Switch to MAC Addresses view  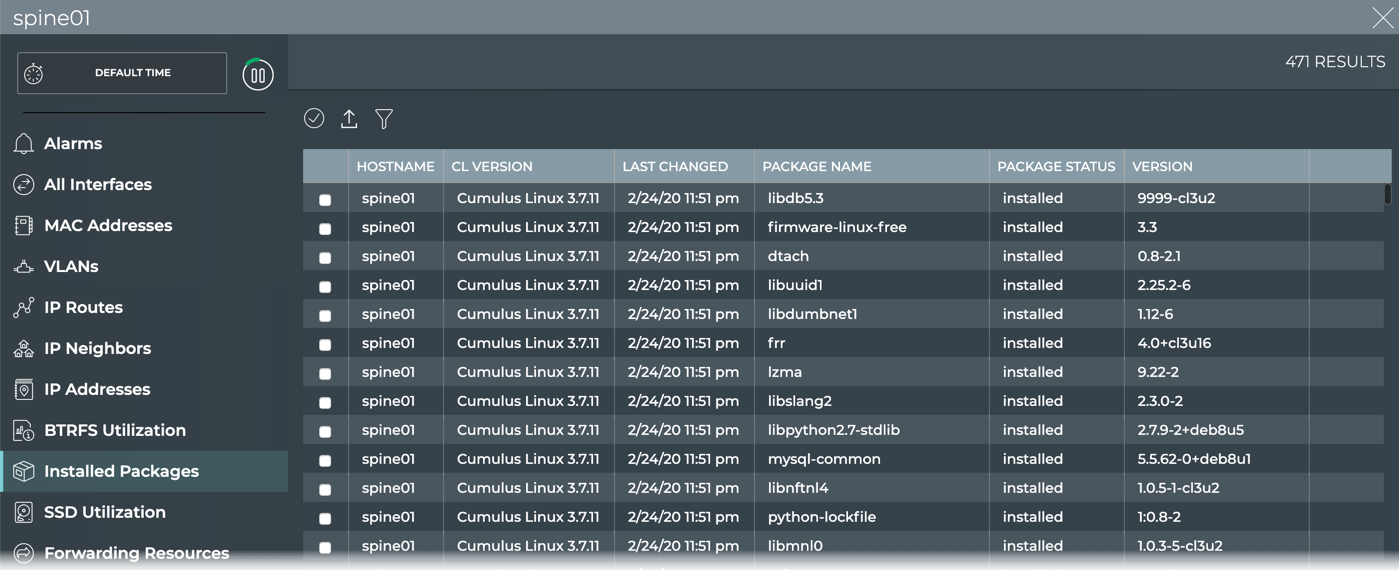pos(108,226)
